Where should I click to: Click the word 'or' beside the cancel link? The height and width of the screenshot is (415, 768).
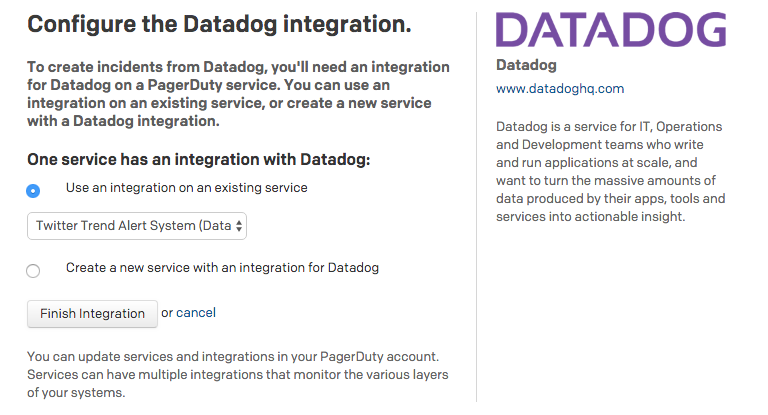[x=167, y=313]
